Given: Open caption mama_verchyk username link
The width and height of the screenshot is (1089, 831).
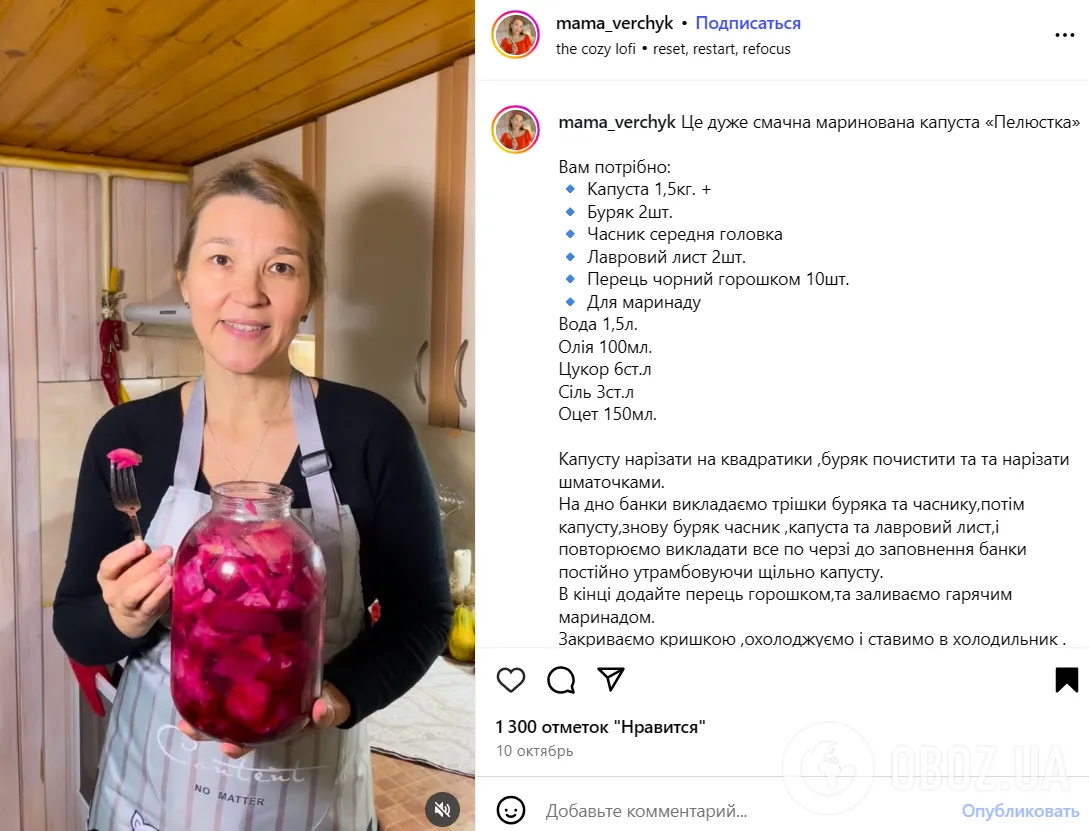Looking at the screenshot, I should point(617,122).
